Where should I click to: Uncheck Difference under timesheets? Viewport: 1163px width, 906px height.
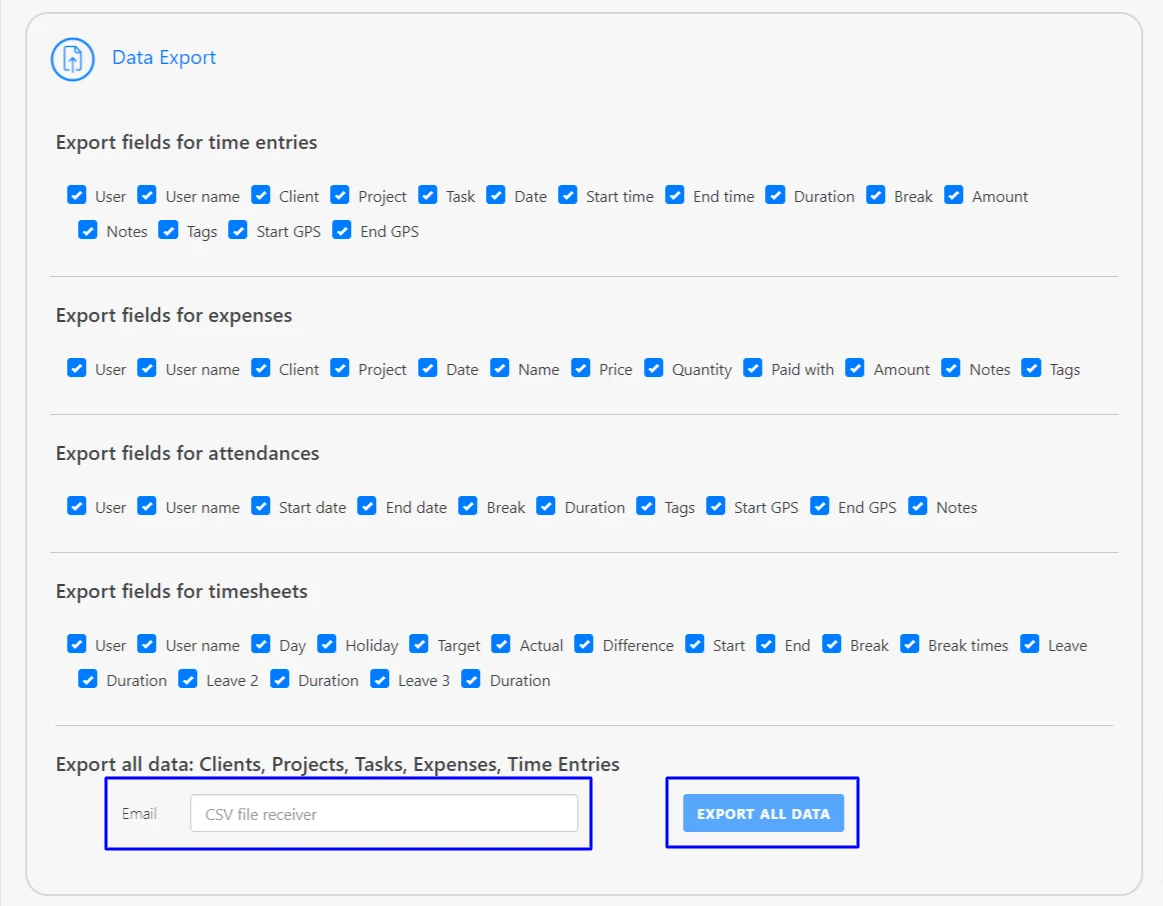584,644
